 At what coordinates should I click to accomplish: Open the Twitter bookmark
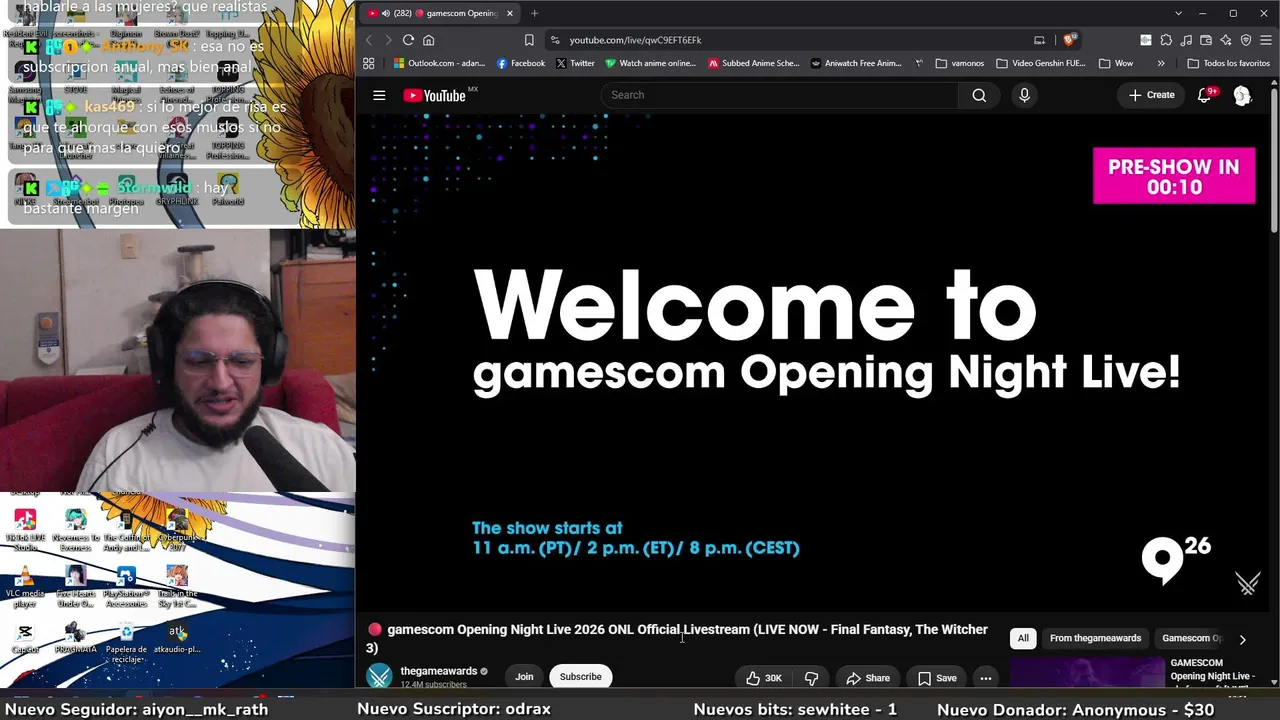pyautogui.click(x=575, y=63)
